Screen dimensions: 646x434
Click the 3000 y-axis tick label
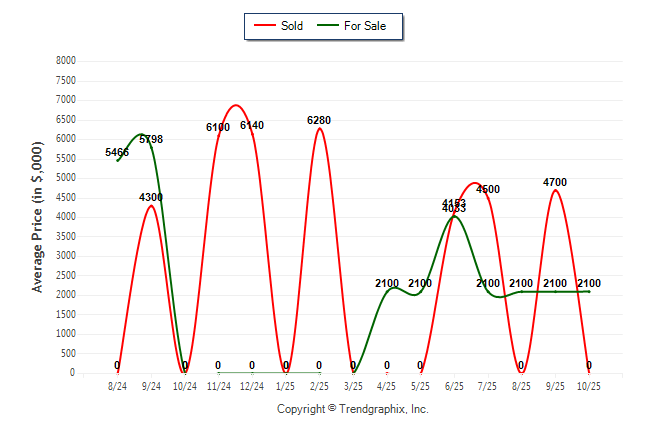tap(65, 256)
